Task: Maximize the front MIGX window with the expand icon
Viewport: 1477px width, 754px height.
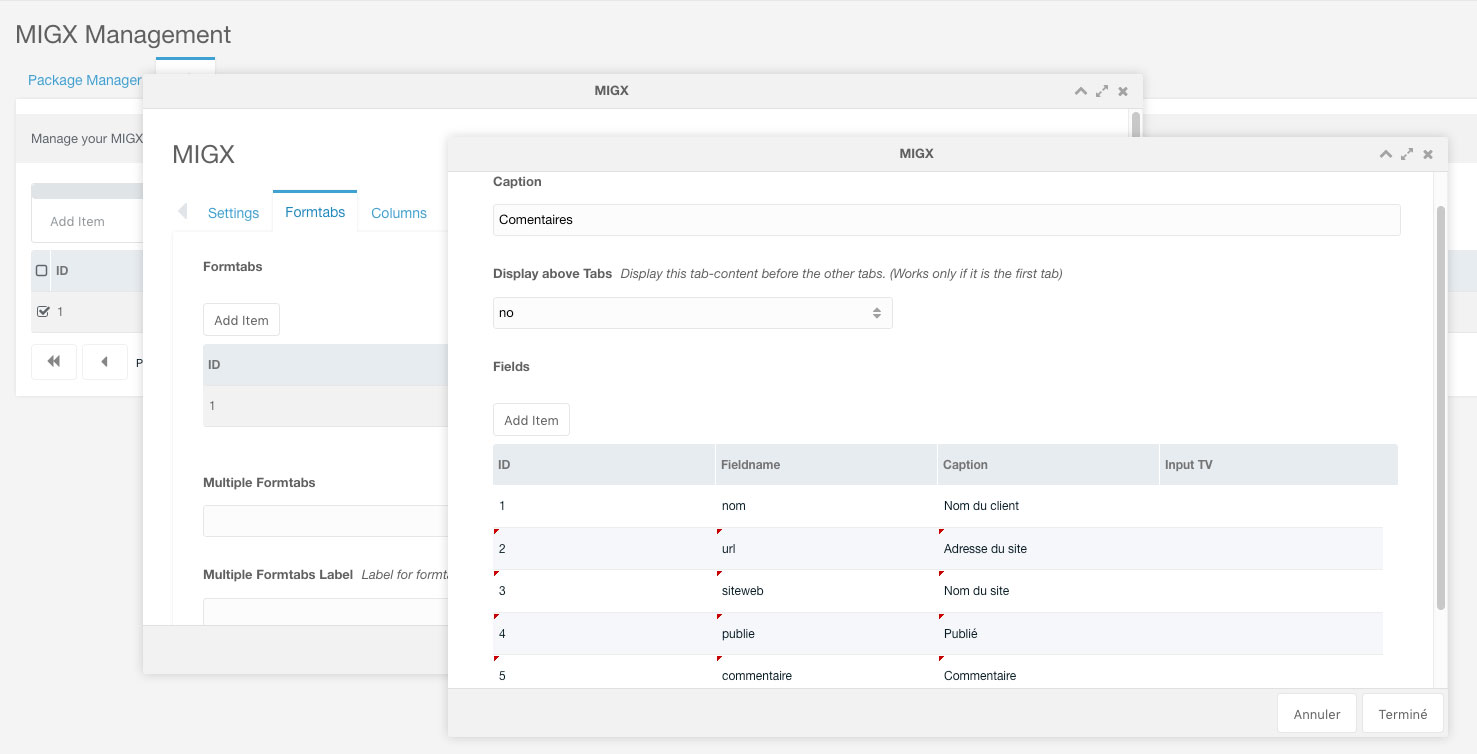Action: [1407, 154]
